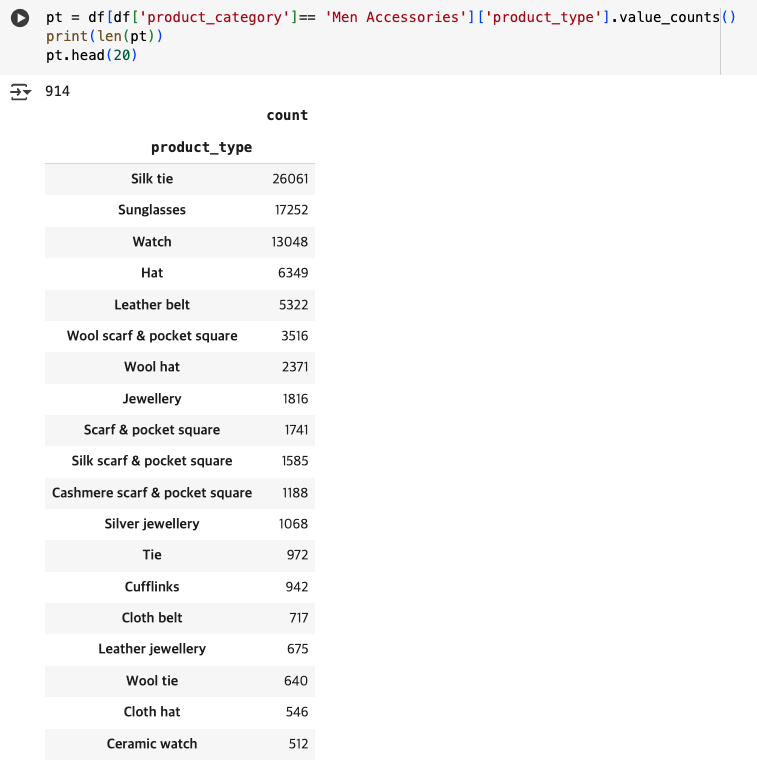Click the count value 1585
This screenshot has width=757, height=764.
point(295,461)
